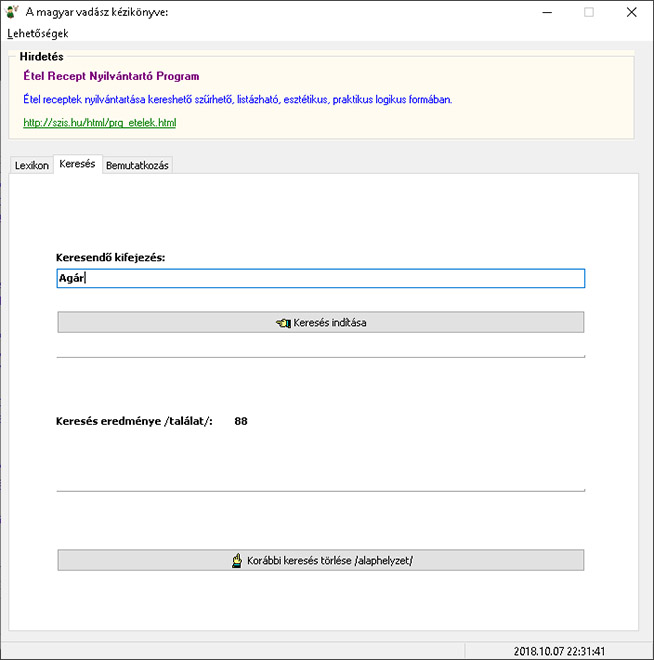Open the Bemutatkozás tab
This screenshot has width=654, height=660.
point(137,165)
